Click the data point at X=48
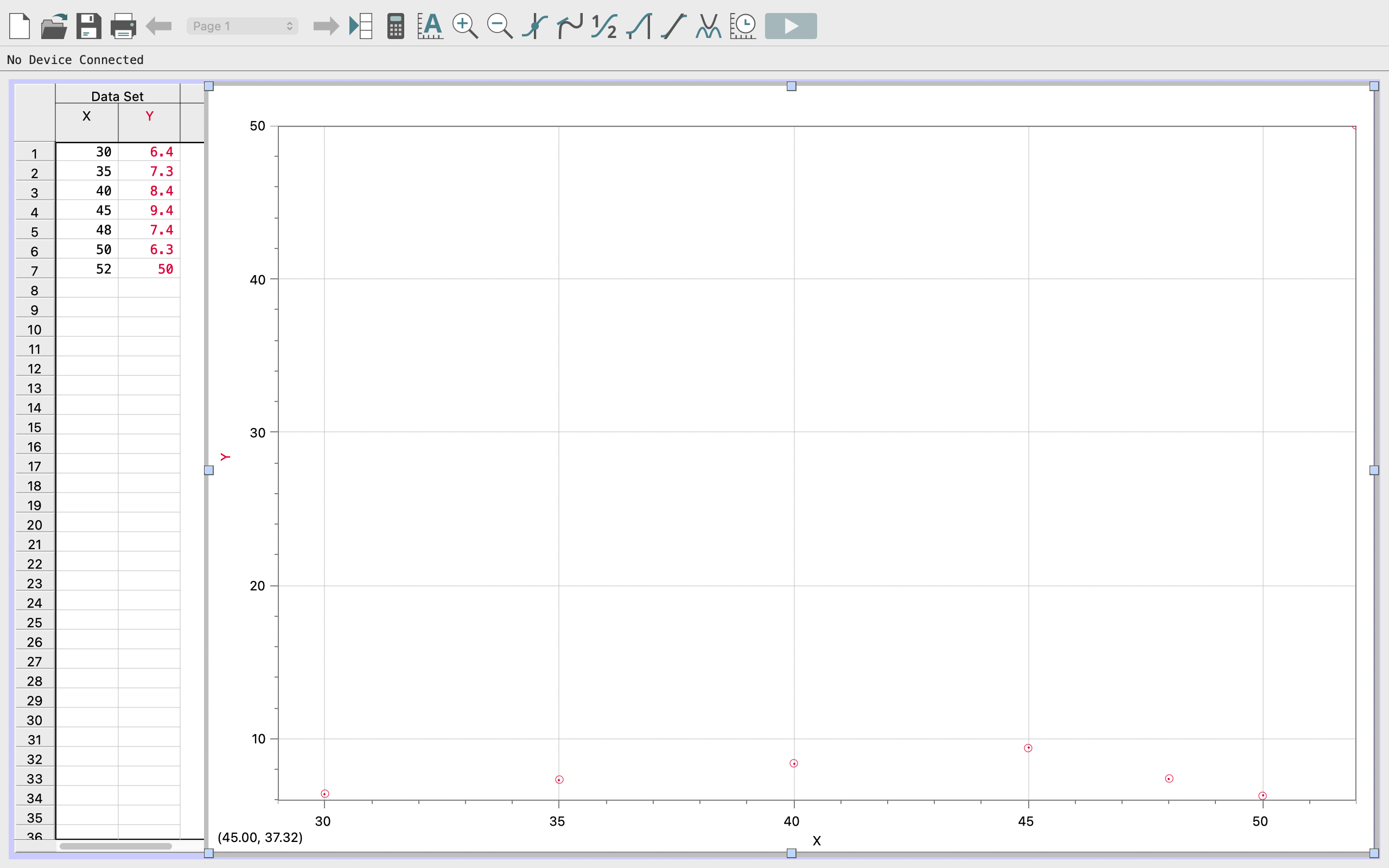This screenshot has height=868, width=1389. [x=1169, y=779]
